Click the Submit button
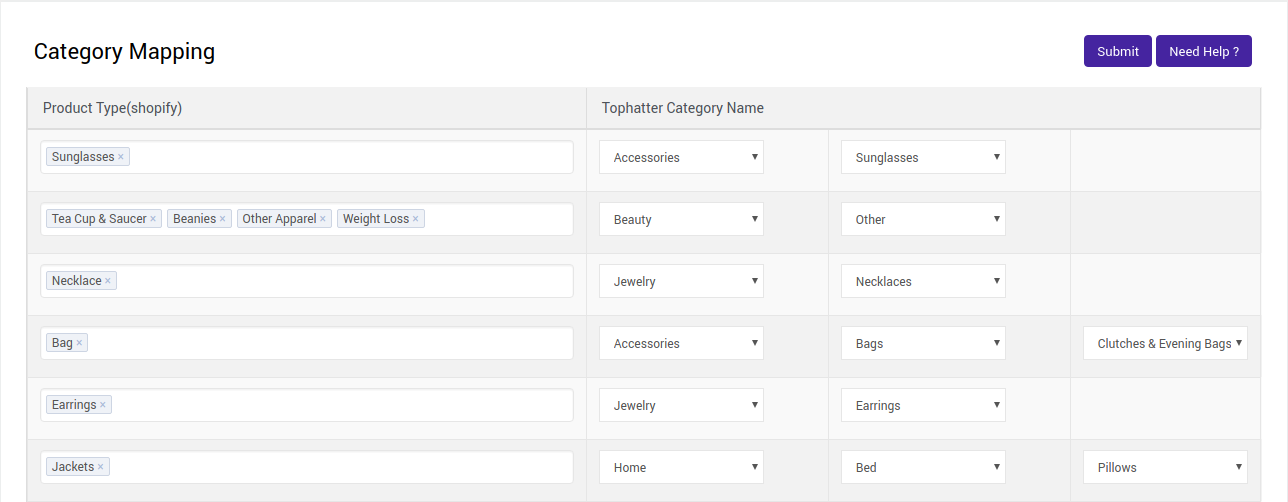This screenshot has width=1288, height=502. click(1117, 51)
